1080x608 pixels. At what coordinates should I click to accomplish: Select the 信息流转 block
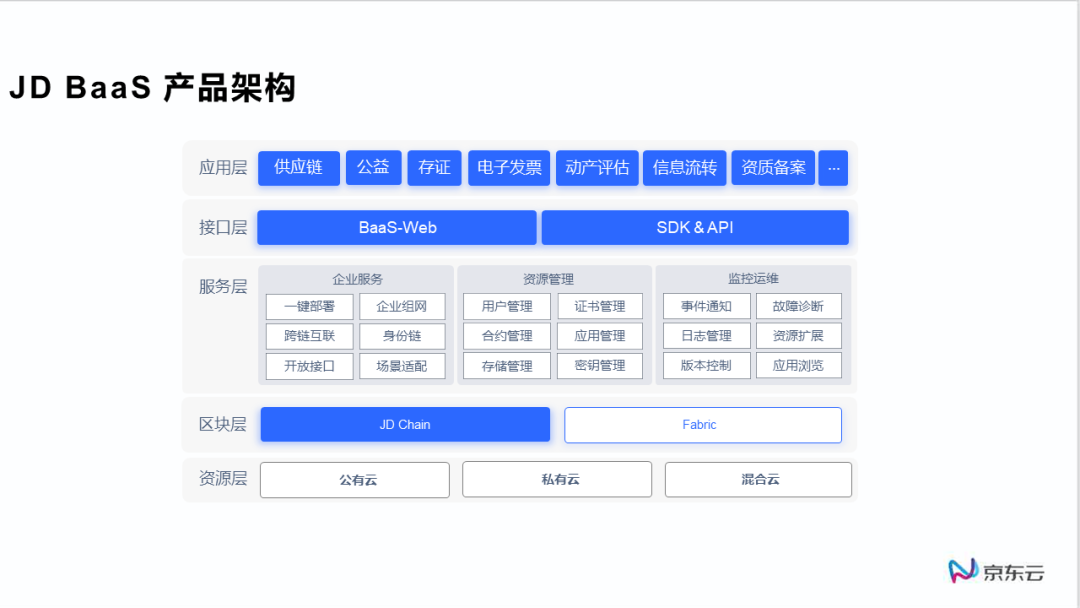[685, 168]
